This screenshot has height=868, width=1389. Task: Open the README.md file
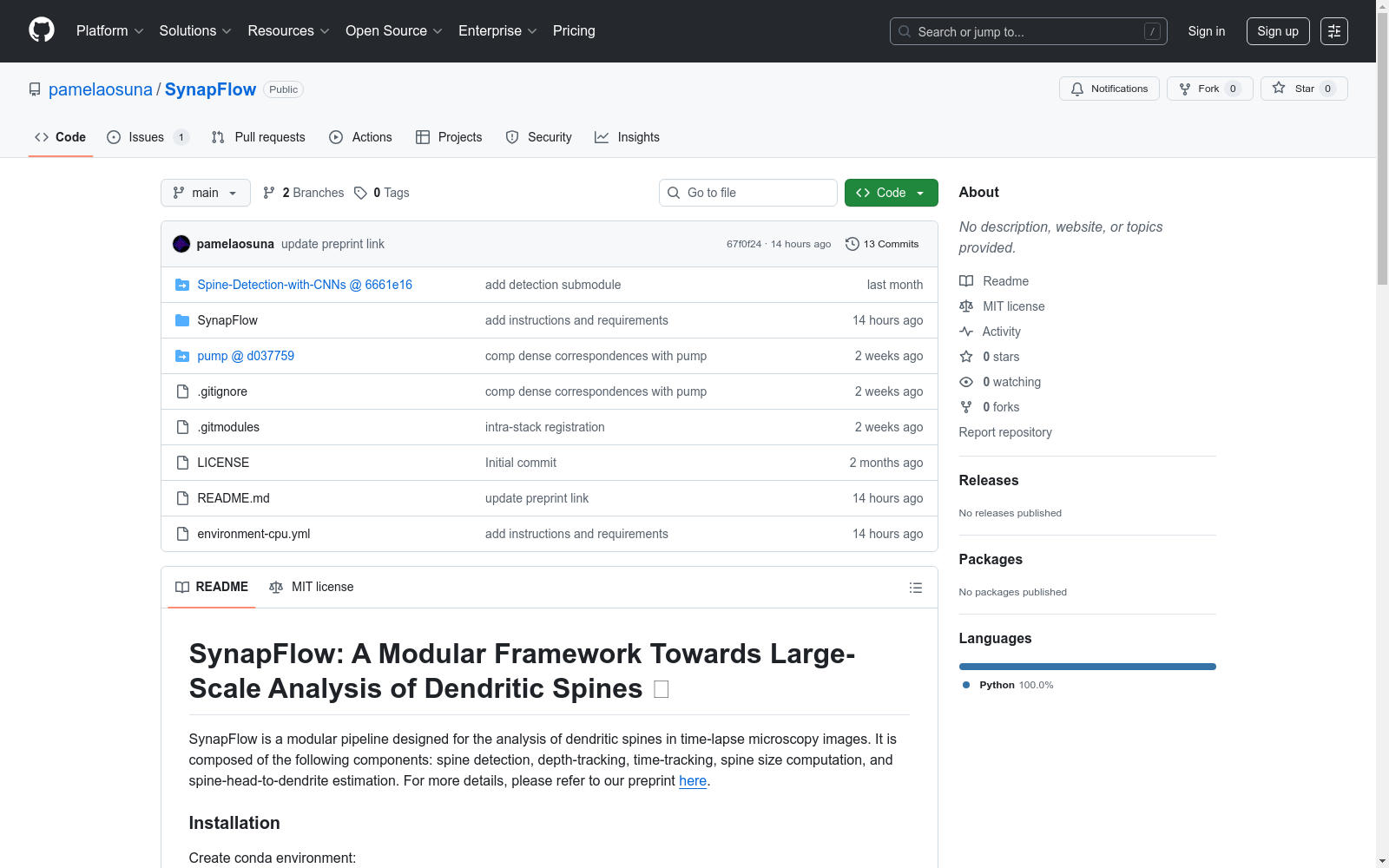pyautogui.click(x=234, y=498)
